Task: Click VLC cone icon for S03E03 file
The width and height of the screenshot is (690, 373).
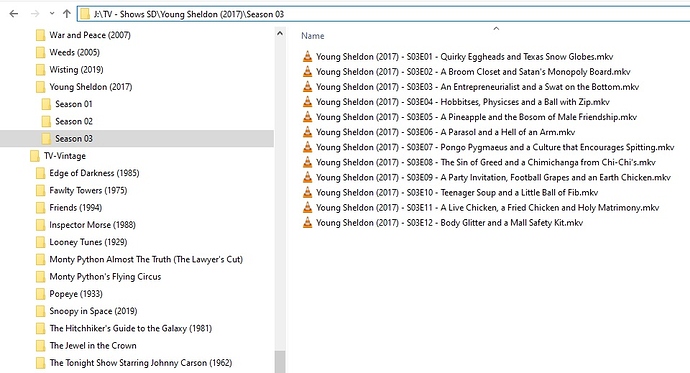Action: click(308, 87)
